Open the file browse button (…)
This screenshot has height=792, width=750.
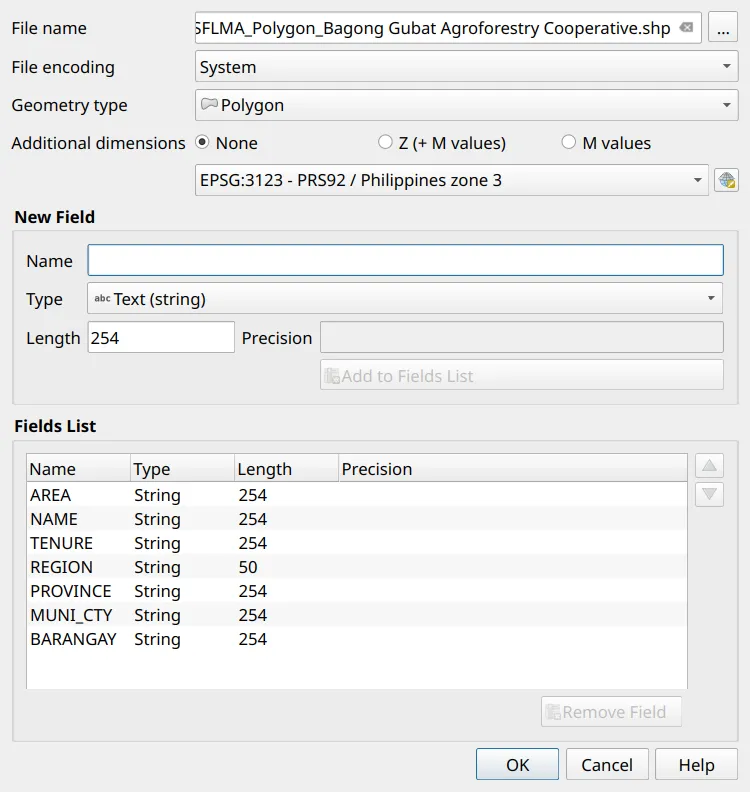pyautogui.click(x=723, y=28)
